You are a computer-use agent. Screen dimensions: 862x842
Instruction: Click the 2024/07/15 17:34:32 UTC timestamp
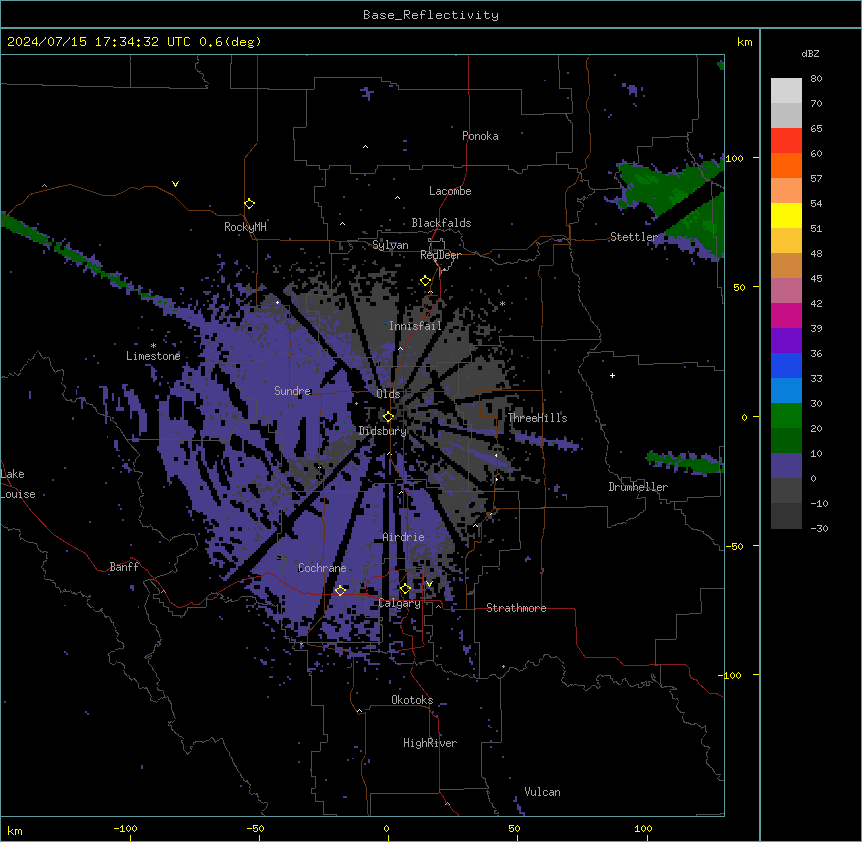(x=99, y=42)
